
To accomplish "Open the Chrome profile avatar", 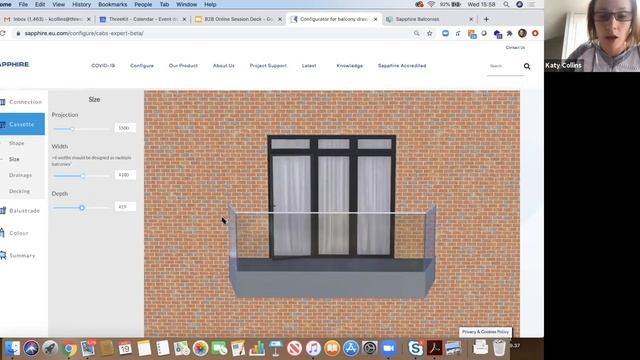I will pyautogui.click(x=522, y=33).
